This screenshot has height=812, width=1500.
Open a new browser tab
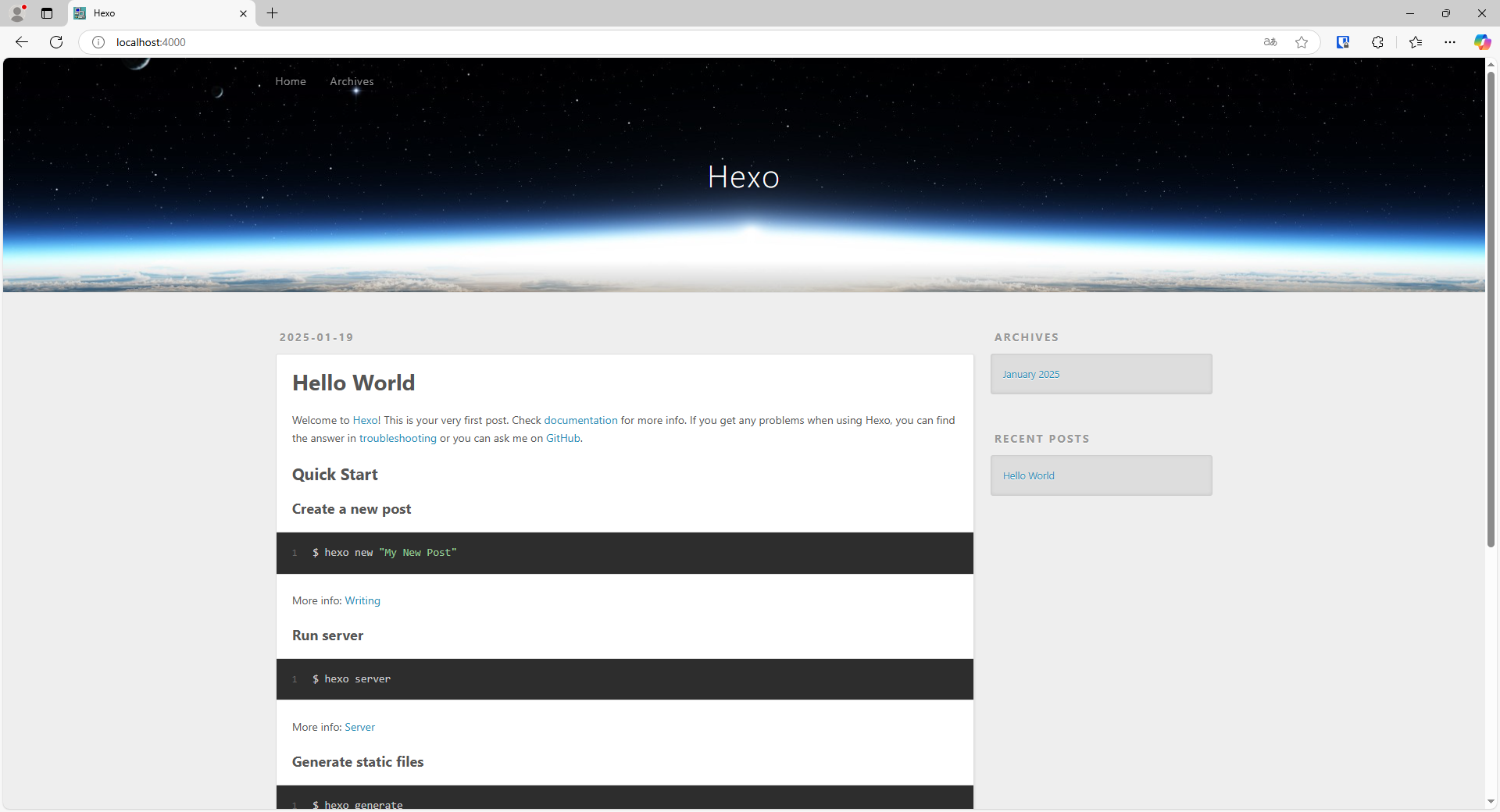[x=272, y=13]
